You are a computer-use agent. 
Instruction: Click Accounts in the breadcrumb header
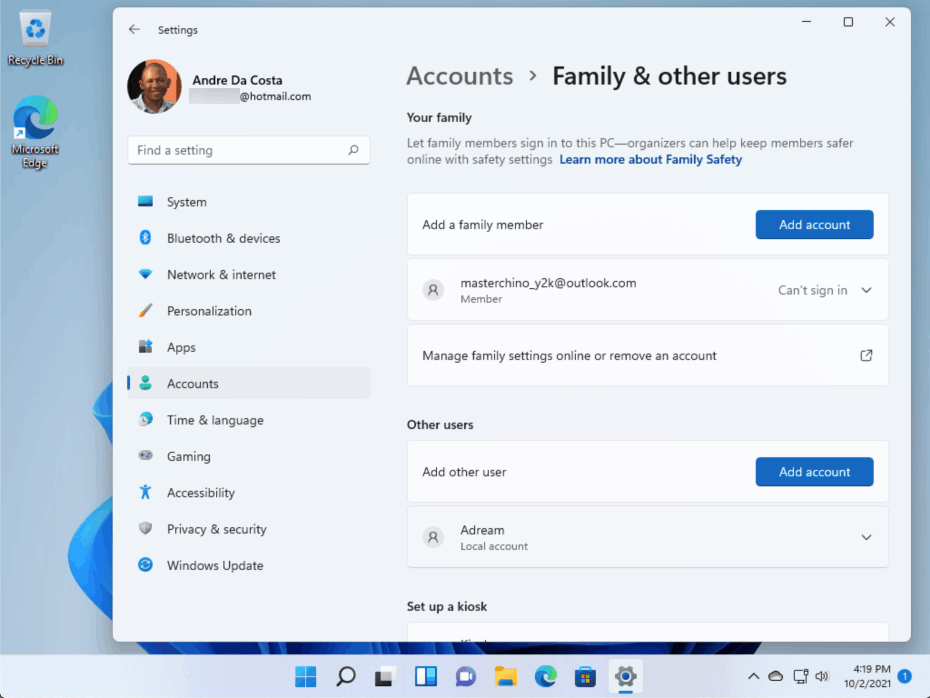coord(460,76)
